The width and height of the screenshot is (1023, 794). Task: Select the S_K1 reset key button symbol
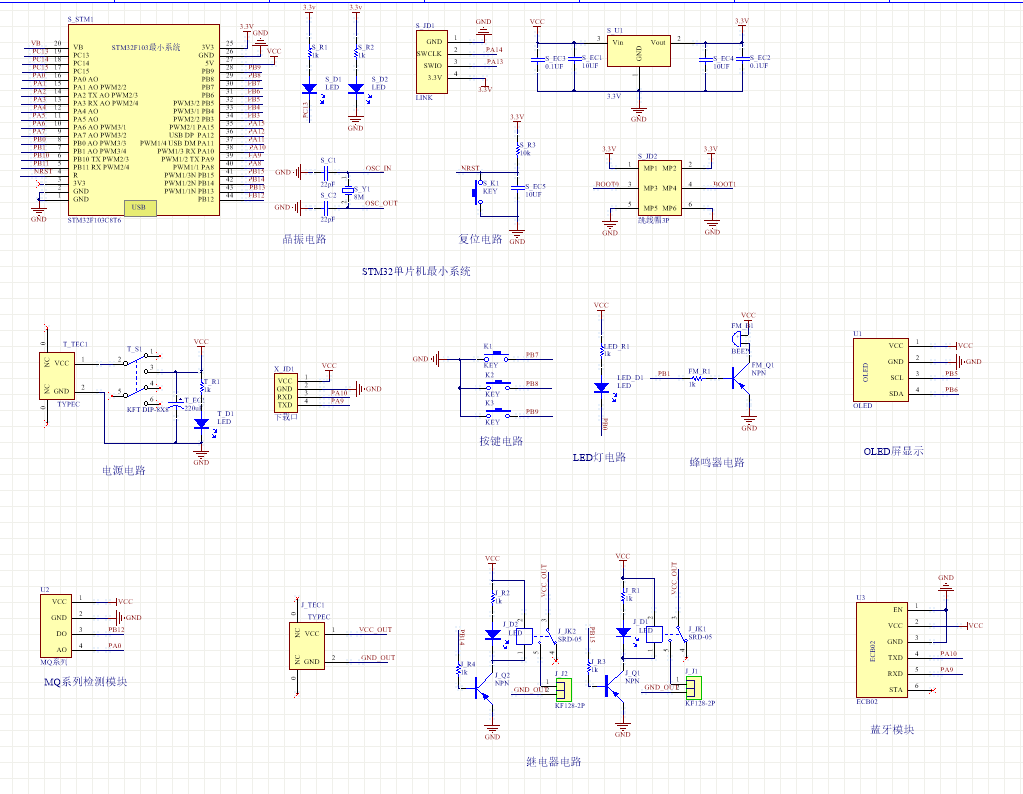pyautogui.click(x=476, y=192)
